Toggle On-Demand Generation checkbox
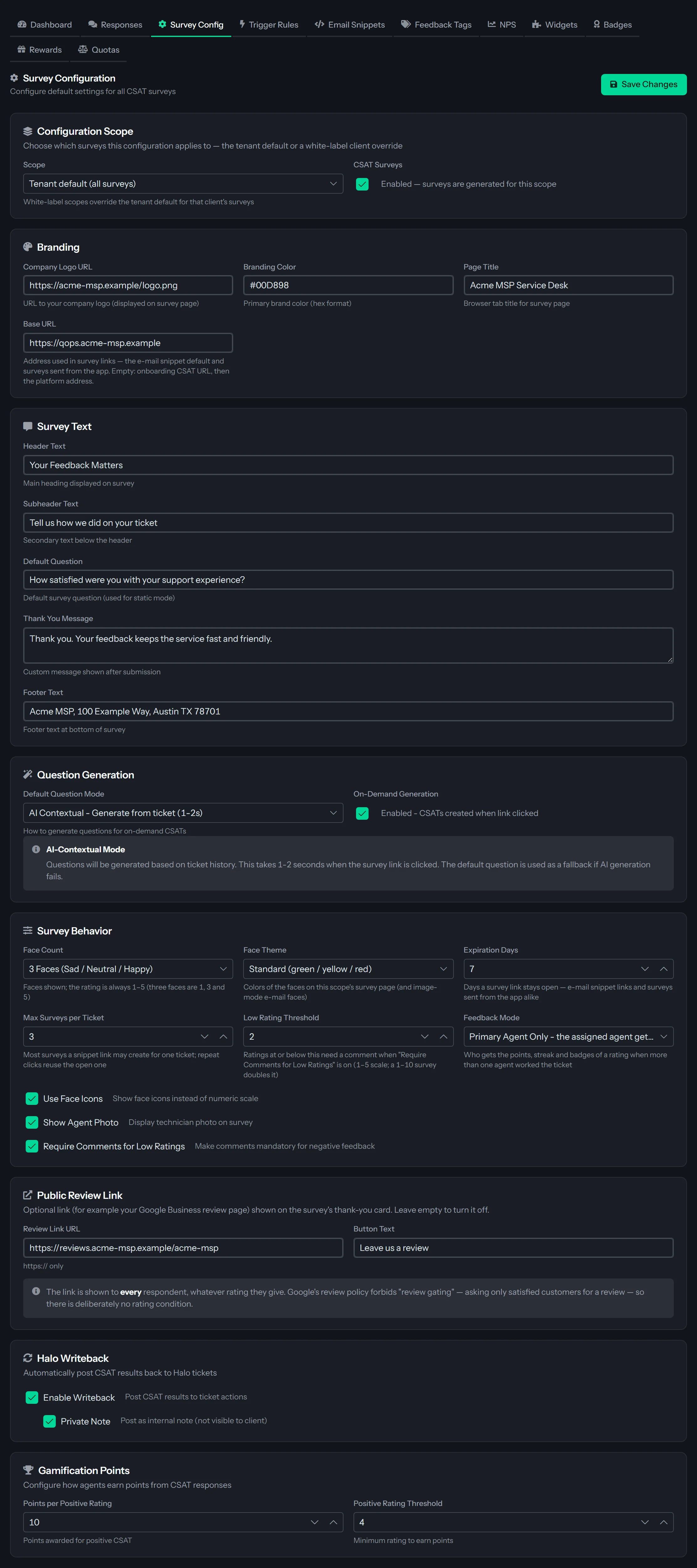The width and height of the screenshot is (697, 1568). coord(362,813)
